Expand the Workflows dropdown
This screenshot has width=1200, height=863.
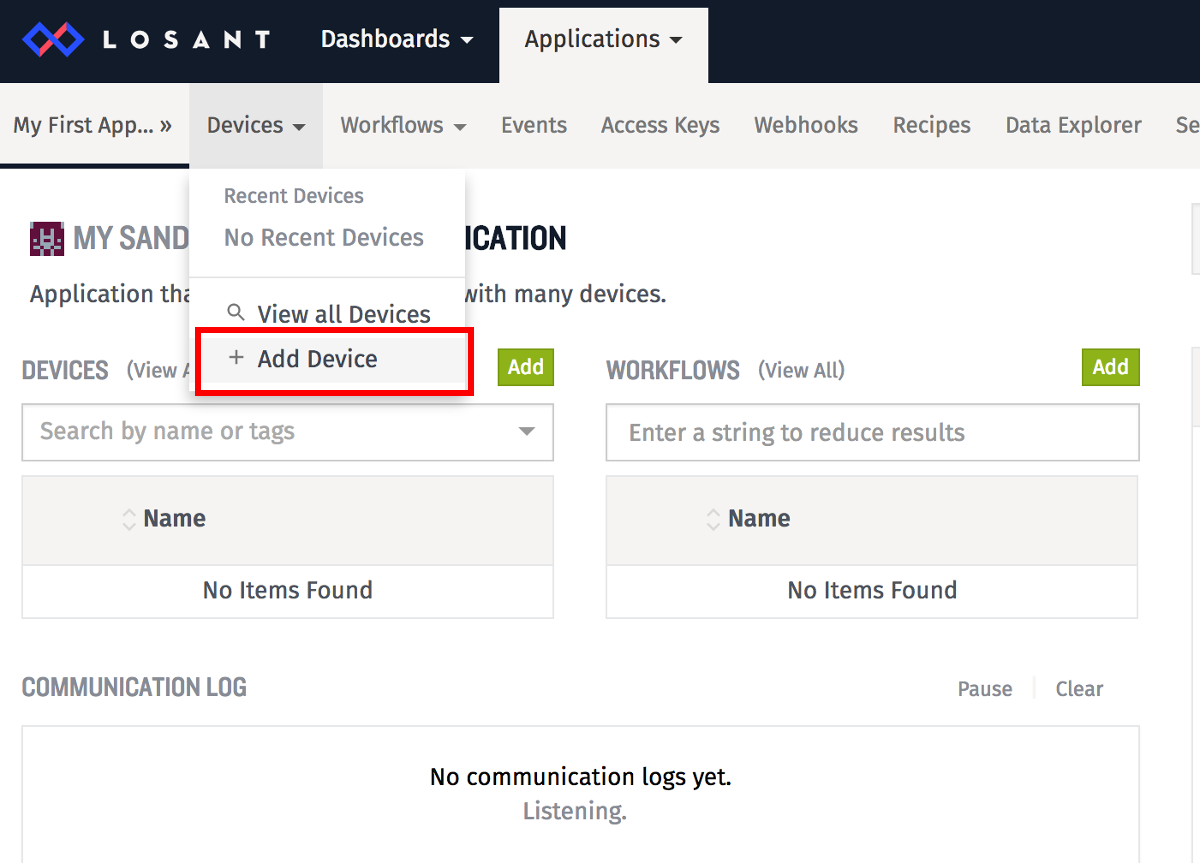pyautogui.click(x=403, y=125)
